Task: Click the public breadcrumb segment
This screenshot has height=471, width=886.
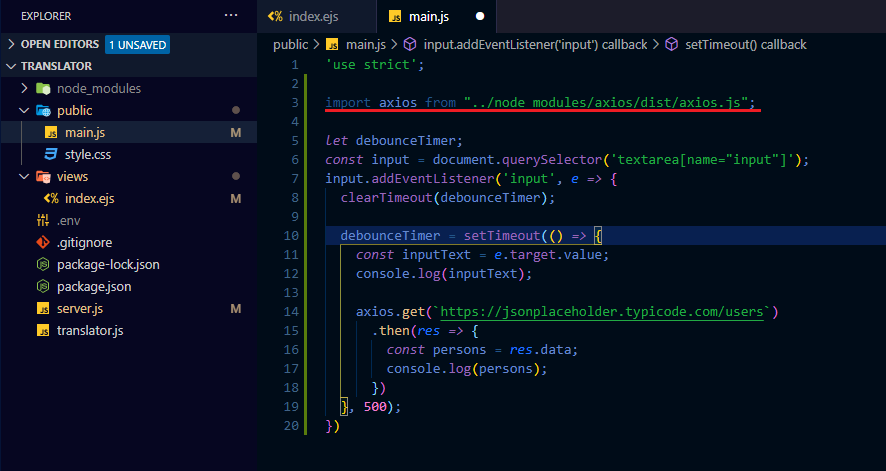Action: pyautogui.click(x=290, y=44)
